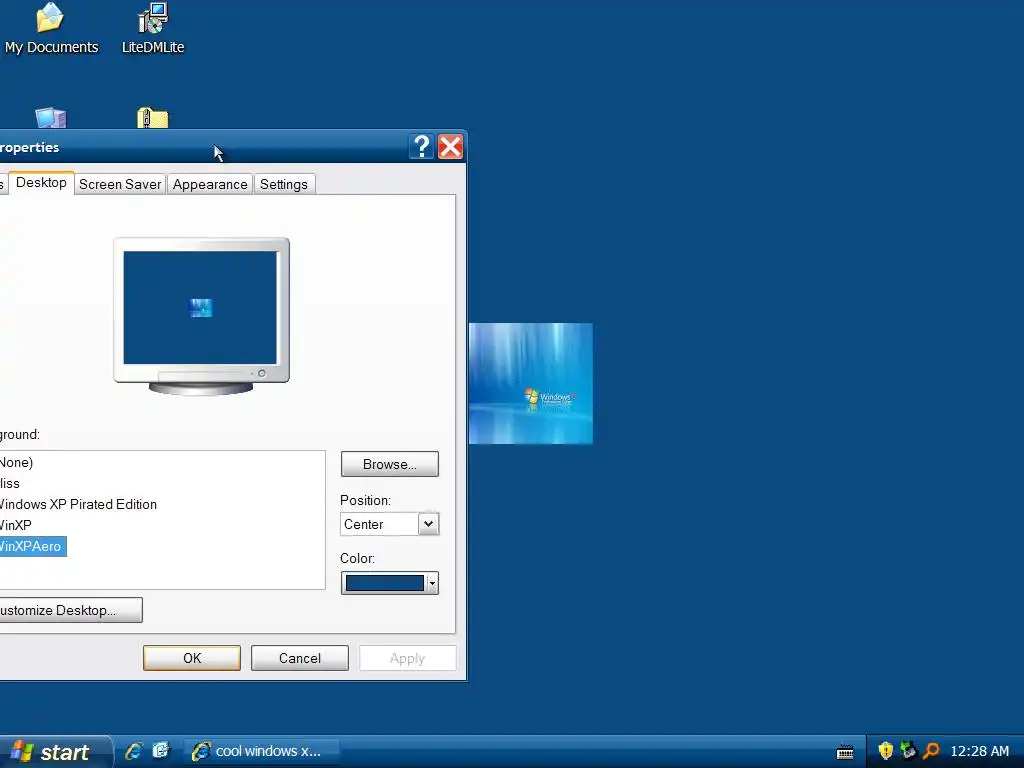Click the on-screen keyboard taskbar icon

[845, 752]
